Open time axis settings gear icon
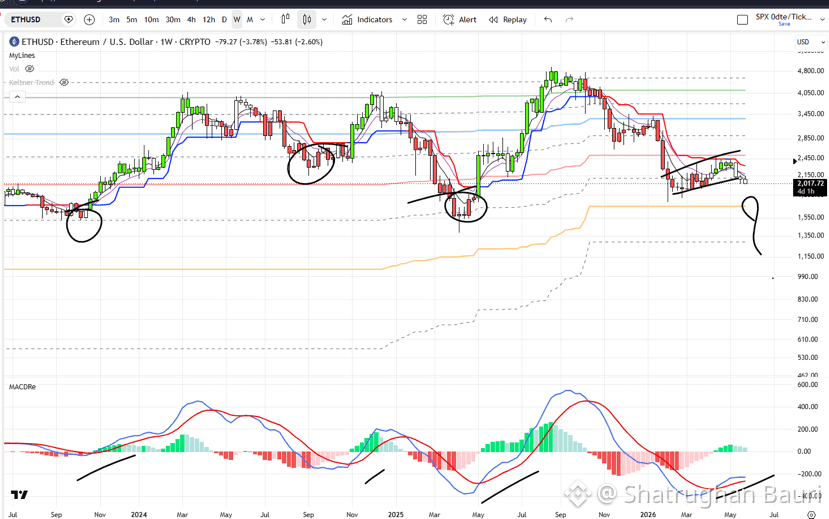Screen dimensions: 829x519 click(812, 514)
